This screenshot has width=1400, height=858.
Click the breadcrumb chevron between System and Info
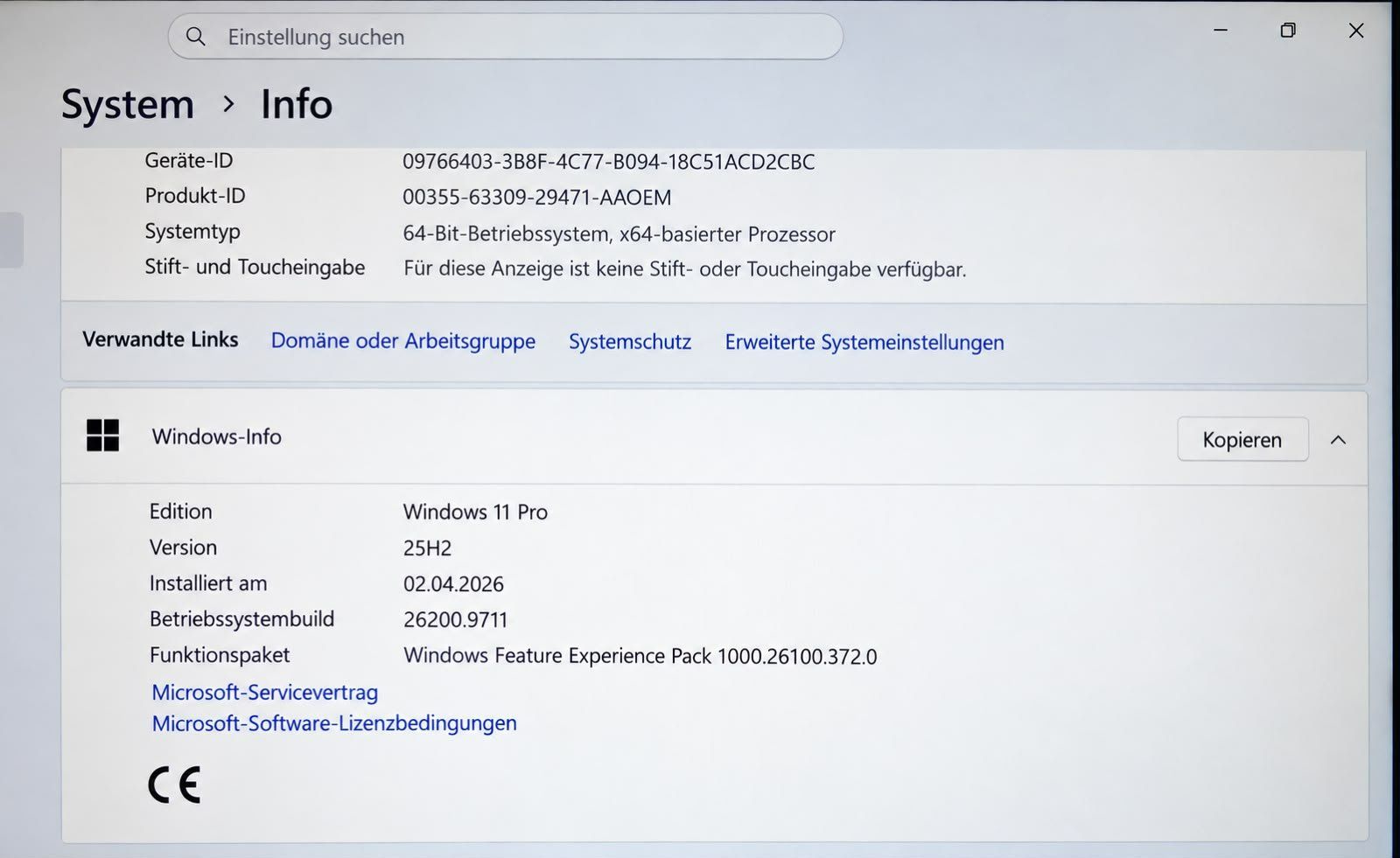pyautogui.click(x=228, y=104)
